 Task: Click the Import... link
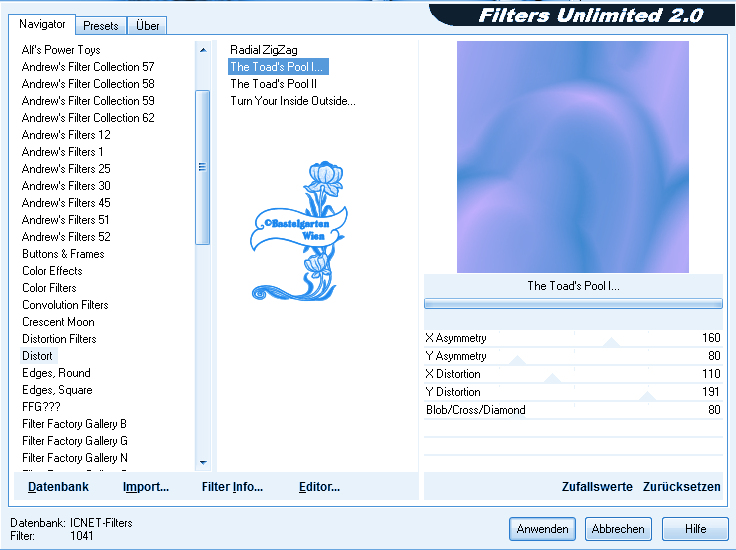(146, 487)
